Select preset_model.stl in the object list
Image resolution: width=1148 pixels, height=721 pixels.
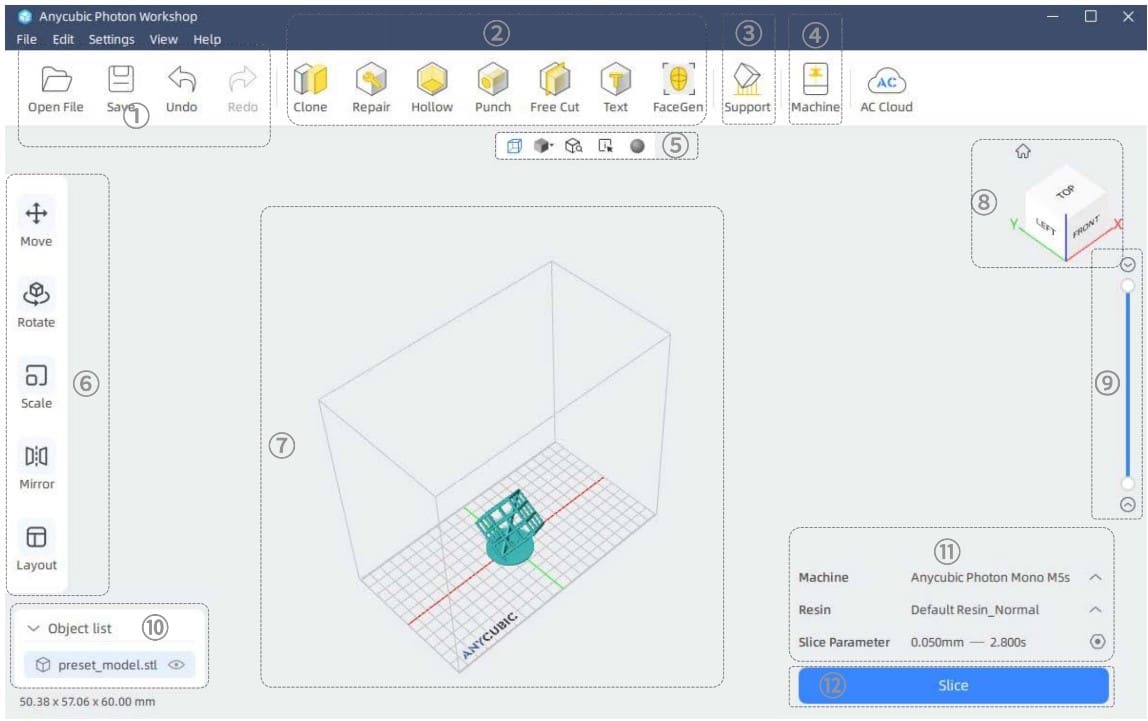110,665
